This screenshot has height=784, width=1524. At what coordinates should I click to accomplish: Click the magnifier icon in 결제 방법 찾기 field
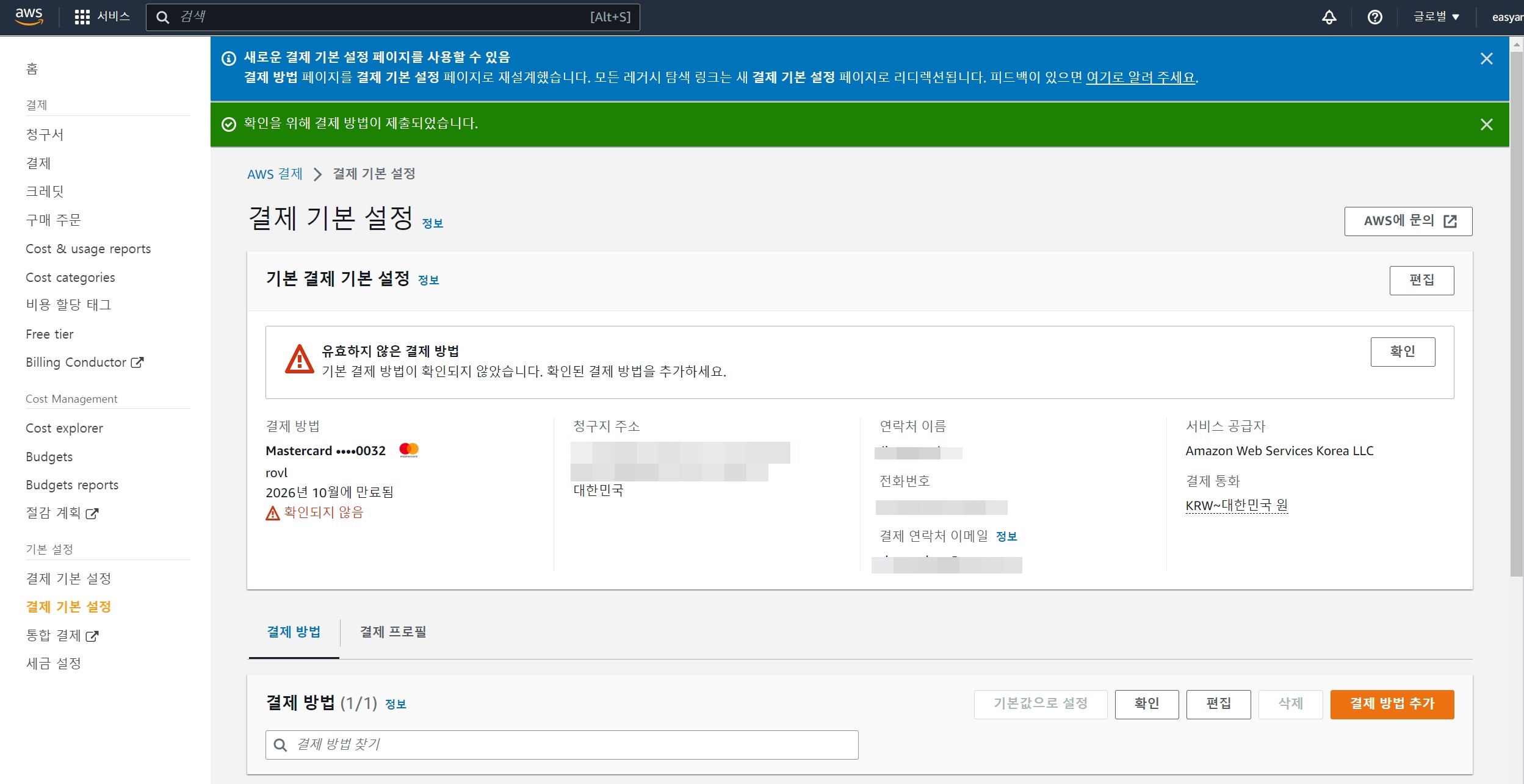click(x=280, y=745)
